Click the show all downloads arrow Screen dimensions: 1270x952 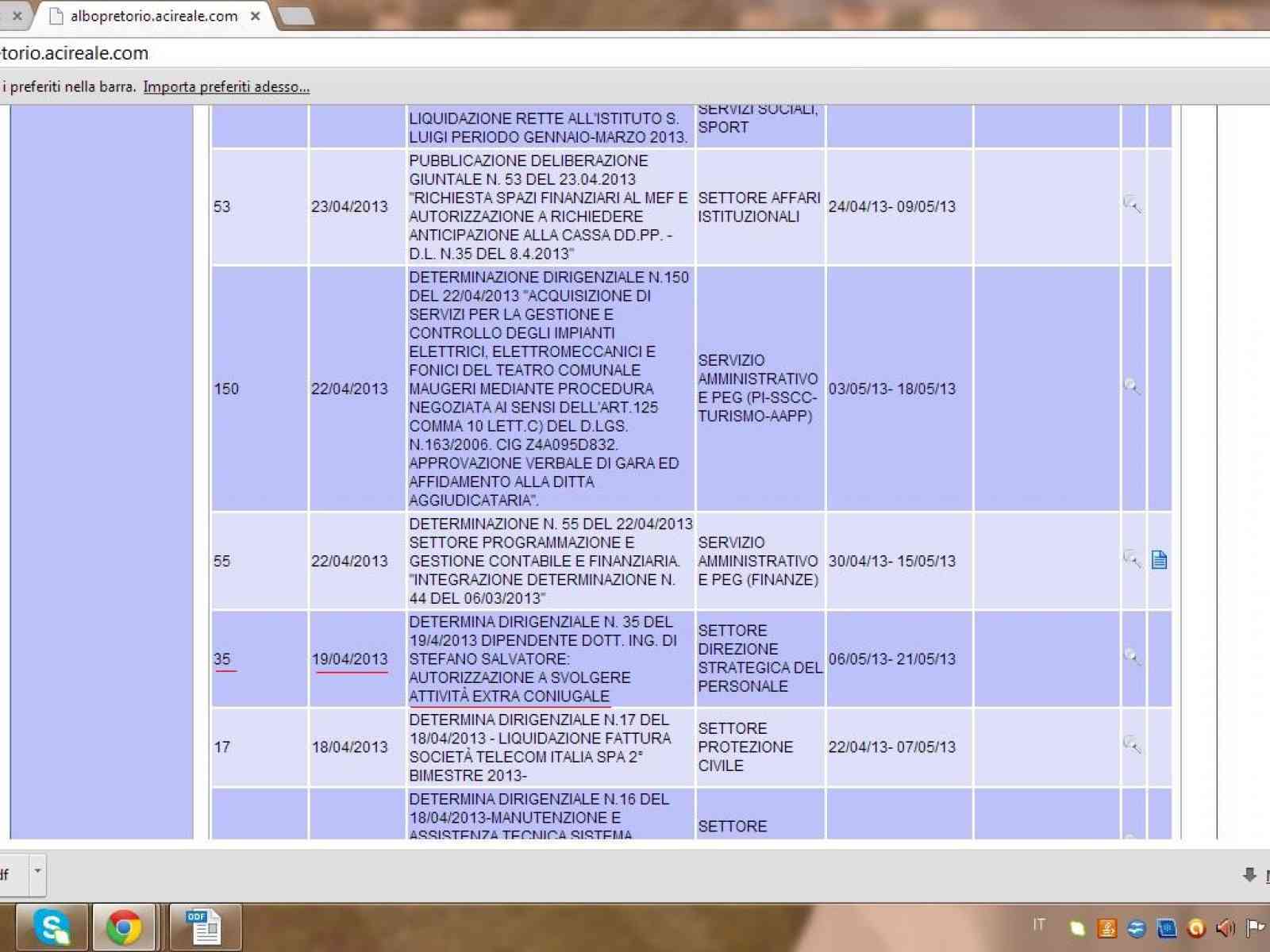[x=1249, y=875]
